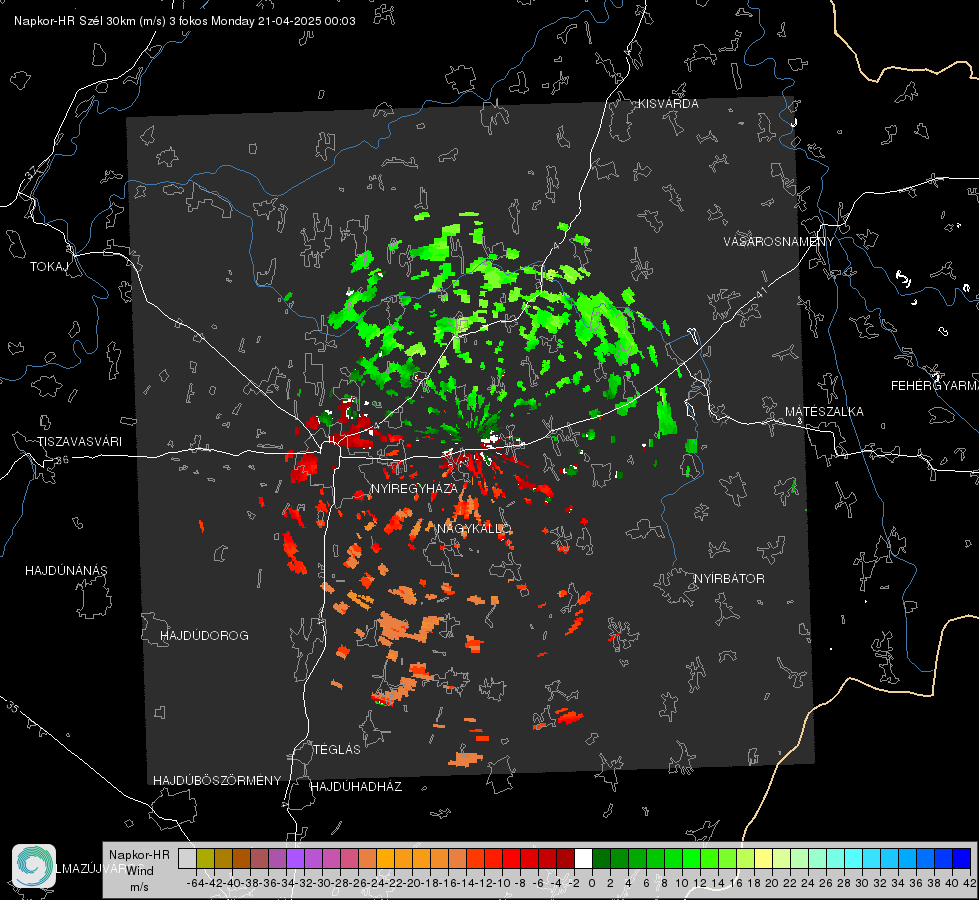The height and width of the screenshot is (900, 979).
Task: Click the 0 value on the legend scale
Action: click(x=592, y=883)
